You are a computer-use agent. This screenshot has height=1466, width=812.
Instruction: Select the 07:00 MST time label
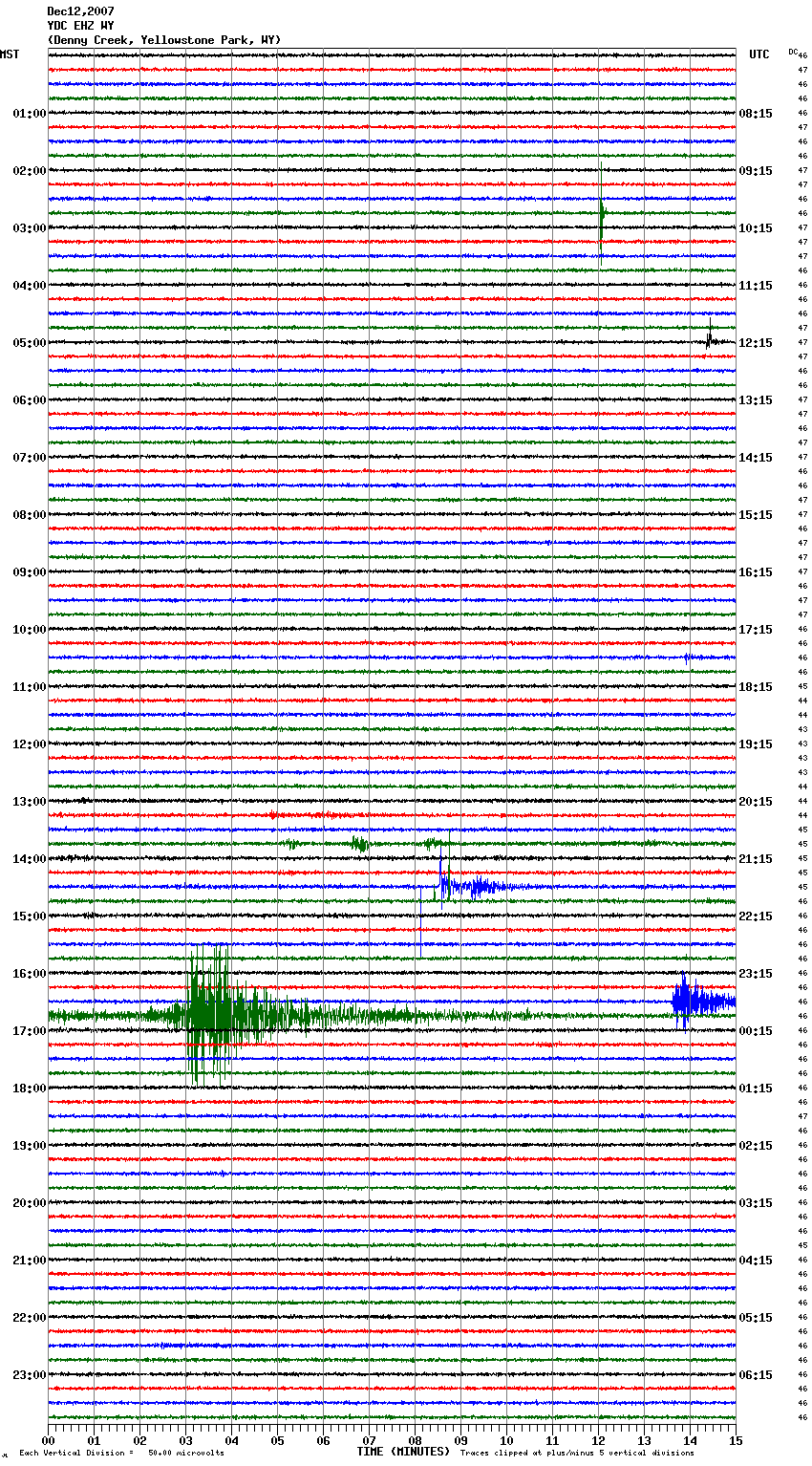(30, 458)
